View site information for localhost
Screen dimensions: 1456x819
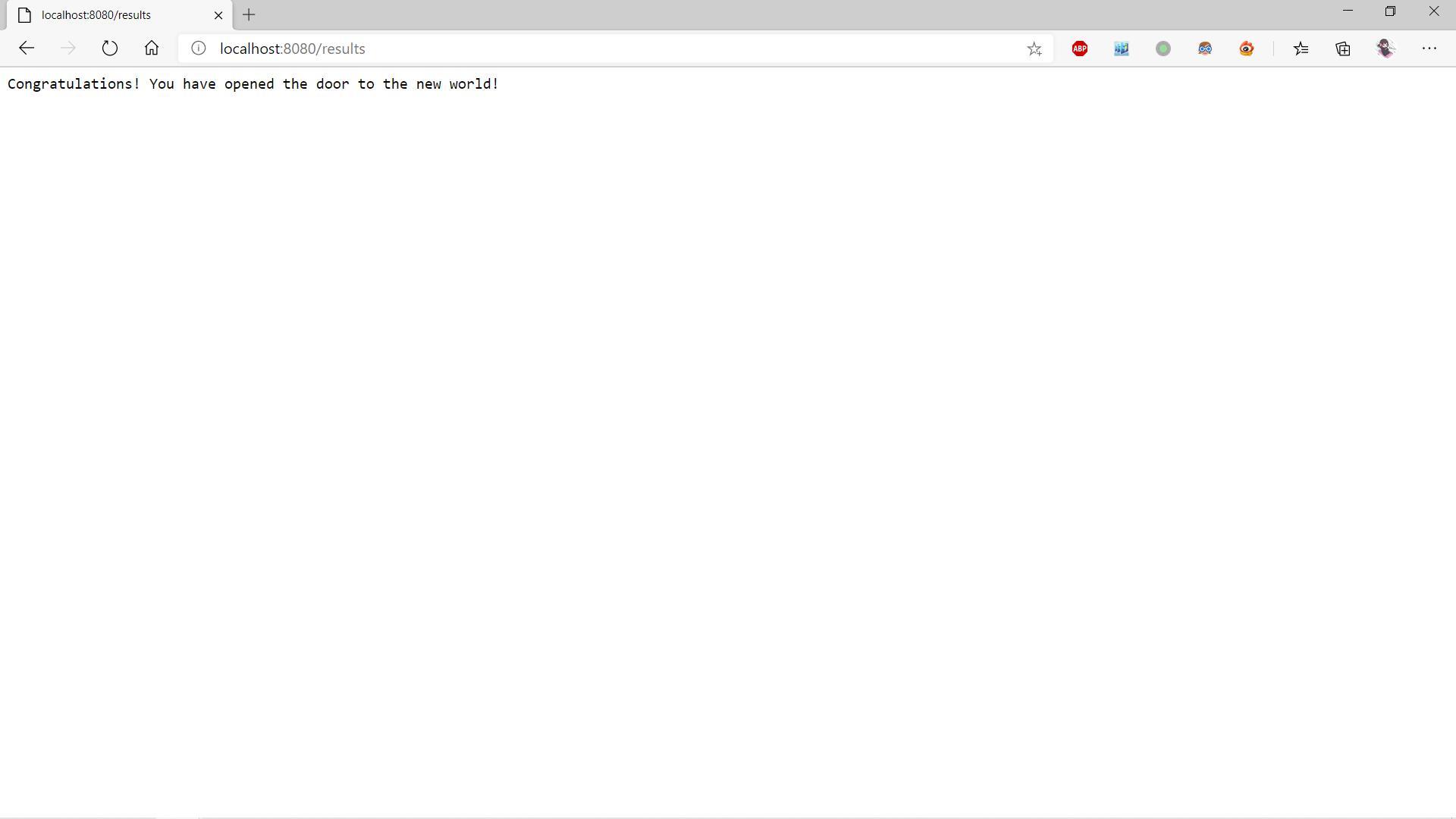point(198,49)
